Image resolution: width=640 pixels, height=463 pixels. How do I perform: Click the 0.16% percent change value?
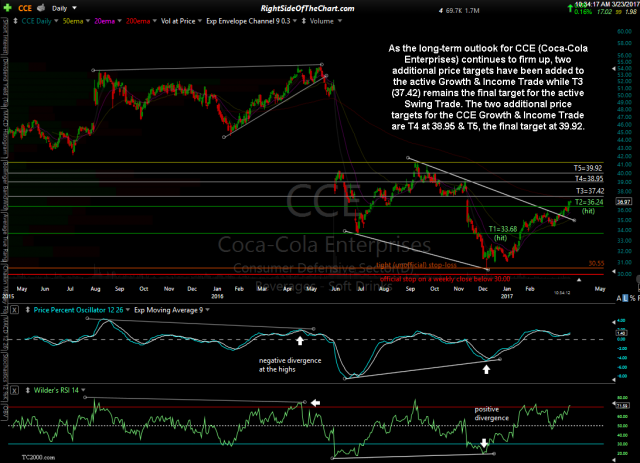(x=582, y=12)
